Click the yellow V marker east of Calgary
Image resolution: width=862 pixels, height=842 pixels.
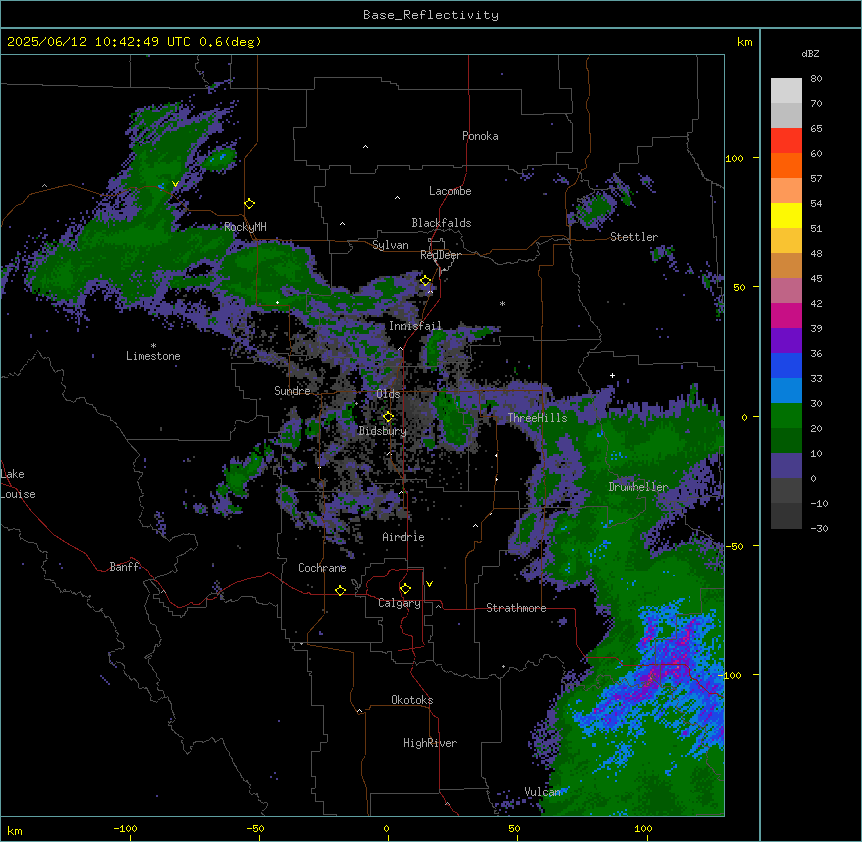pos(429,584)
